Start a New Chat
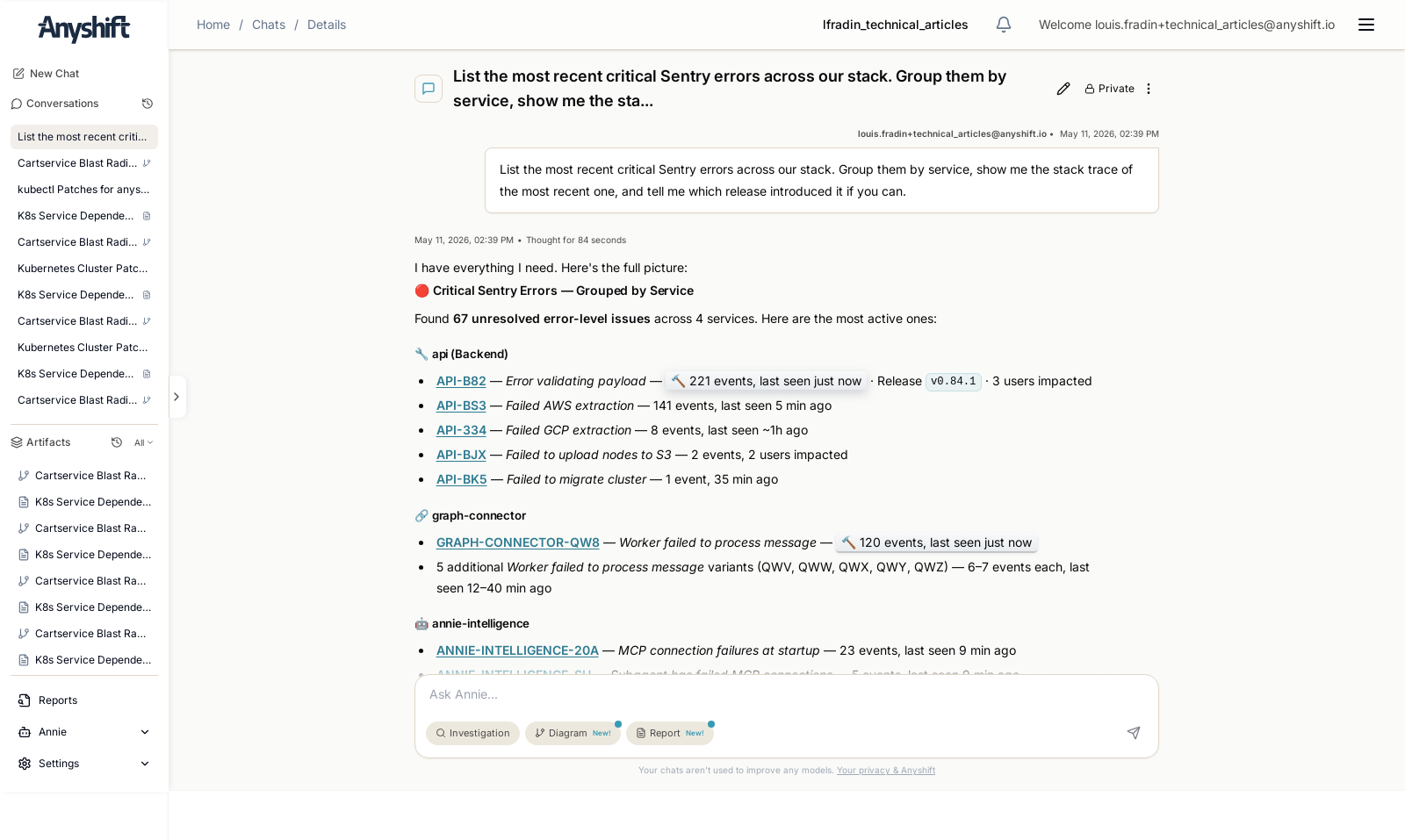The width and height of the screenshot is (1405, 840). click(x=46, y=74)
